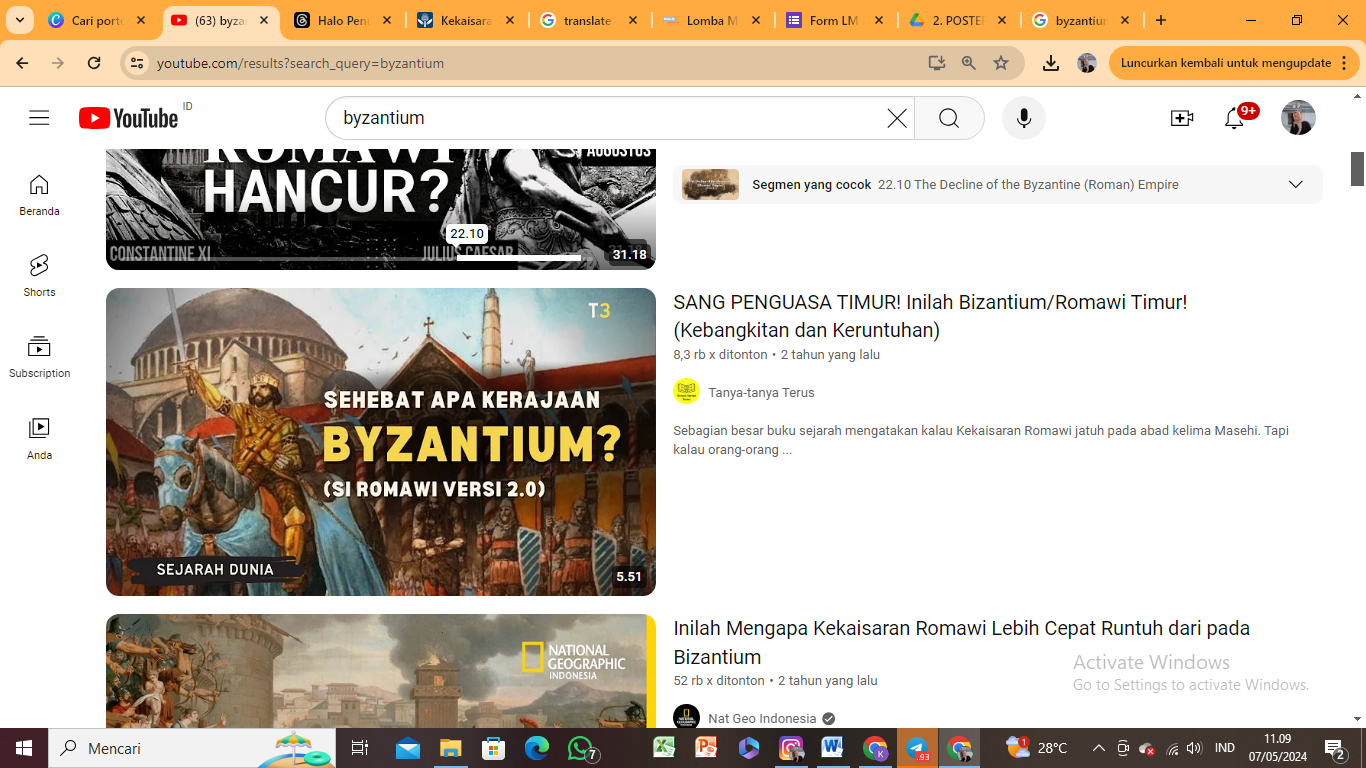The image size is (1366, 768).
Task: Open WhatsApp from the taskbar
Action: (x=580, y=748)
